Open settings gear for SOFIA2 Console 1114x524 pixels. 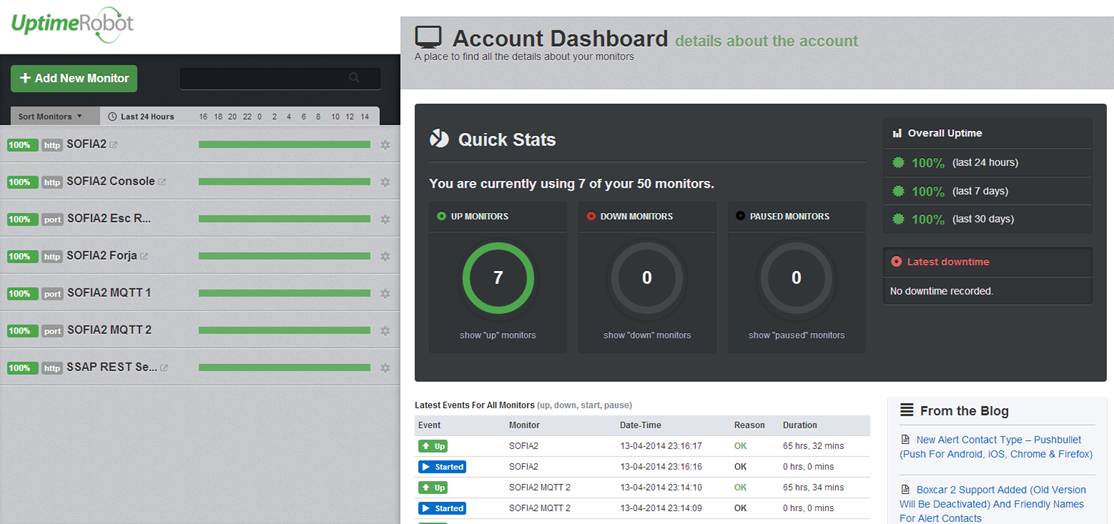click(x=385, y=182)
